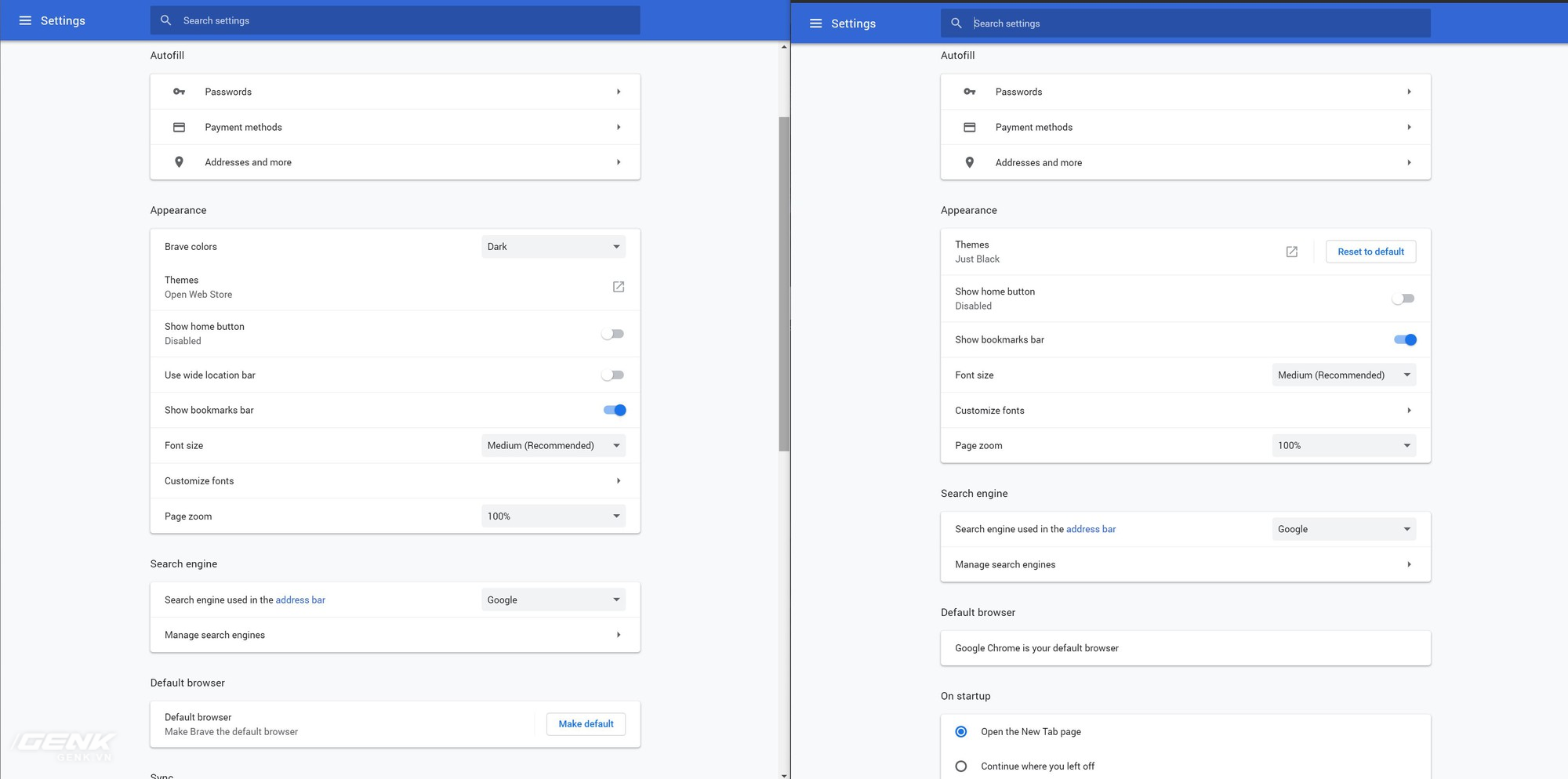Click the Themes open-in-new icon in Chrome settings
The image size is (1568, 779).
point(1291,252)
